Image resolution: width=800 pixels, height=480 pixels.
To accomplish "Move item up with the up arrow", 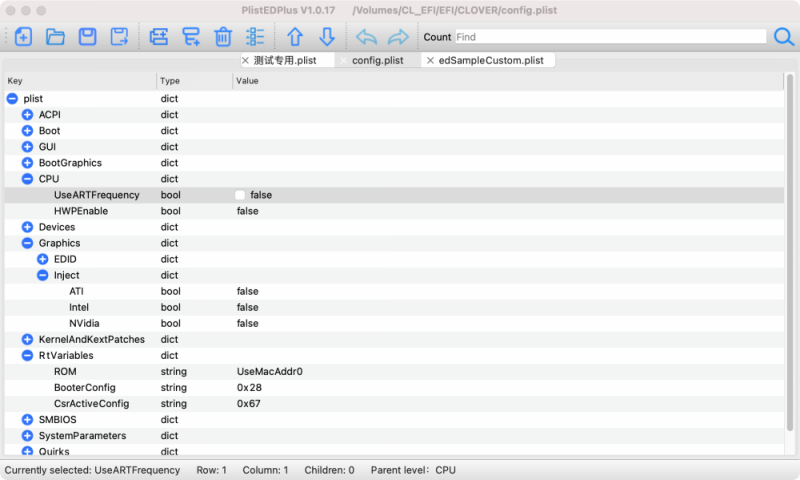I will [x=295, y=37].
